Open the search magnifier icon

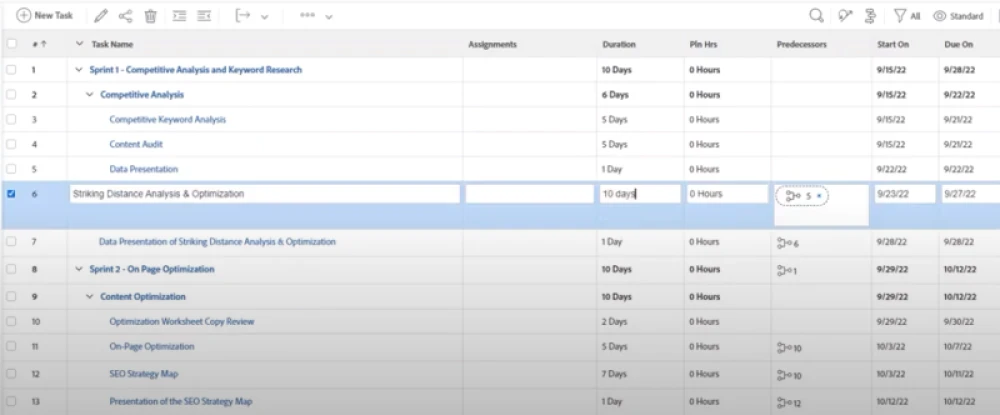point(817,16)
